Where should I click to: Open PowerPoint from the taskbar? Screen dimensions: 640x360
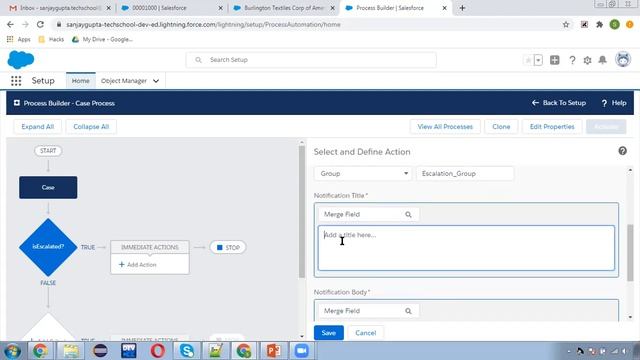273,351
